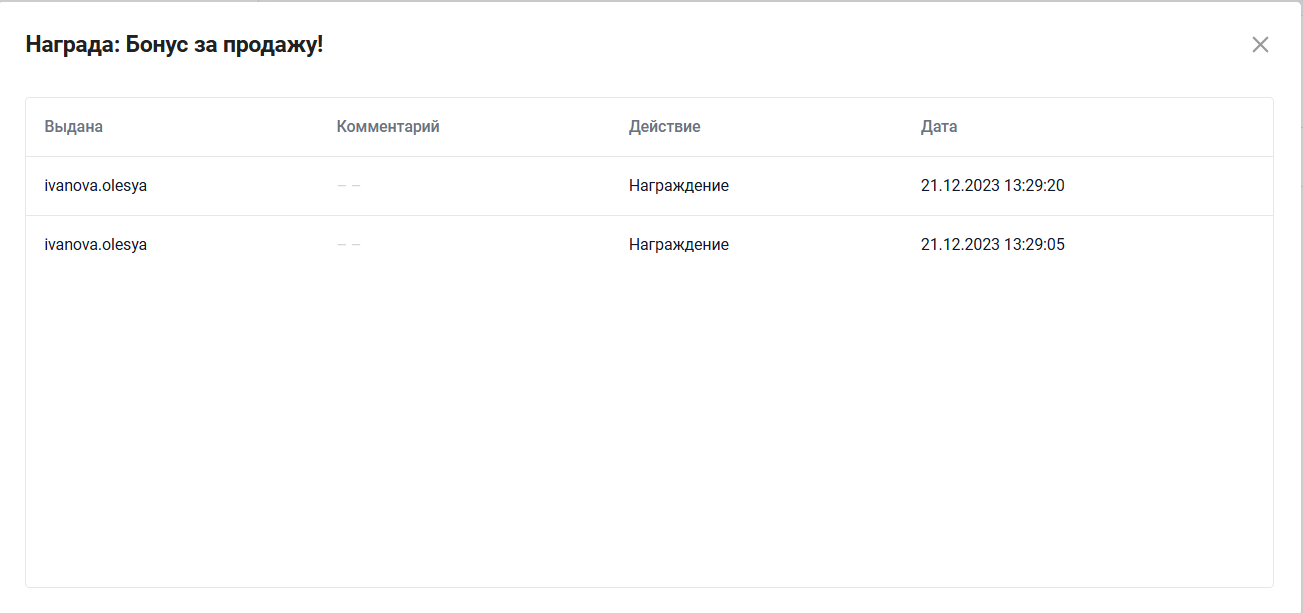Click the time 13:29:20
The height and width of the screenshot is (613, 1303).
tap(1033, 186)
